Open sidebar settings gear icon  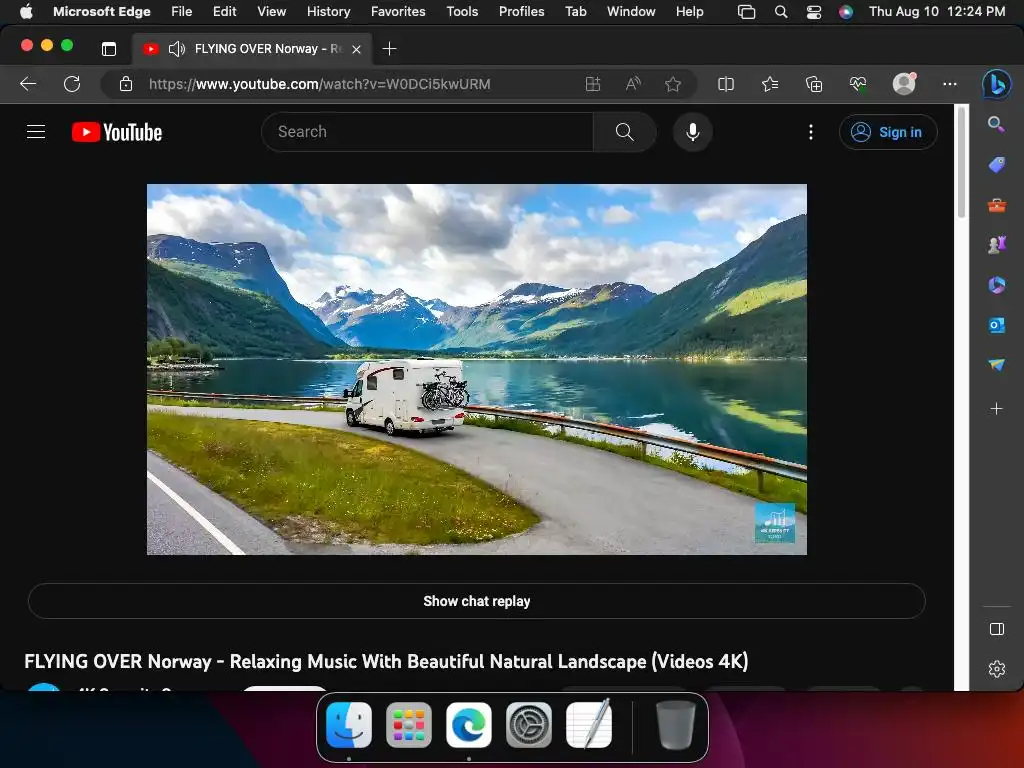tap(997, 669)
